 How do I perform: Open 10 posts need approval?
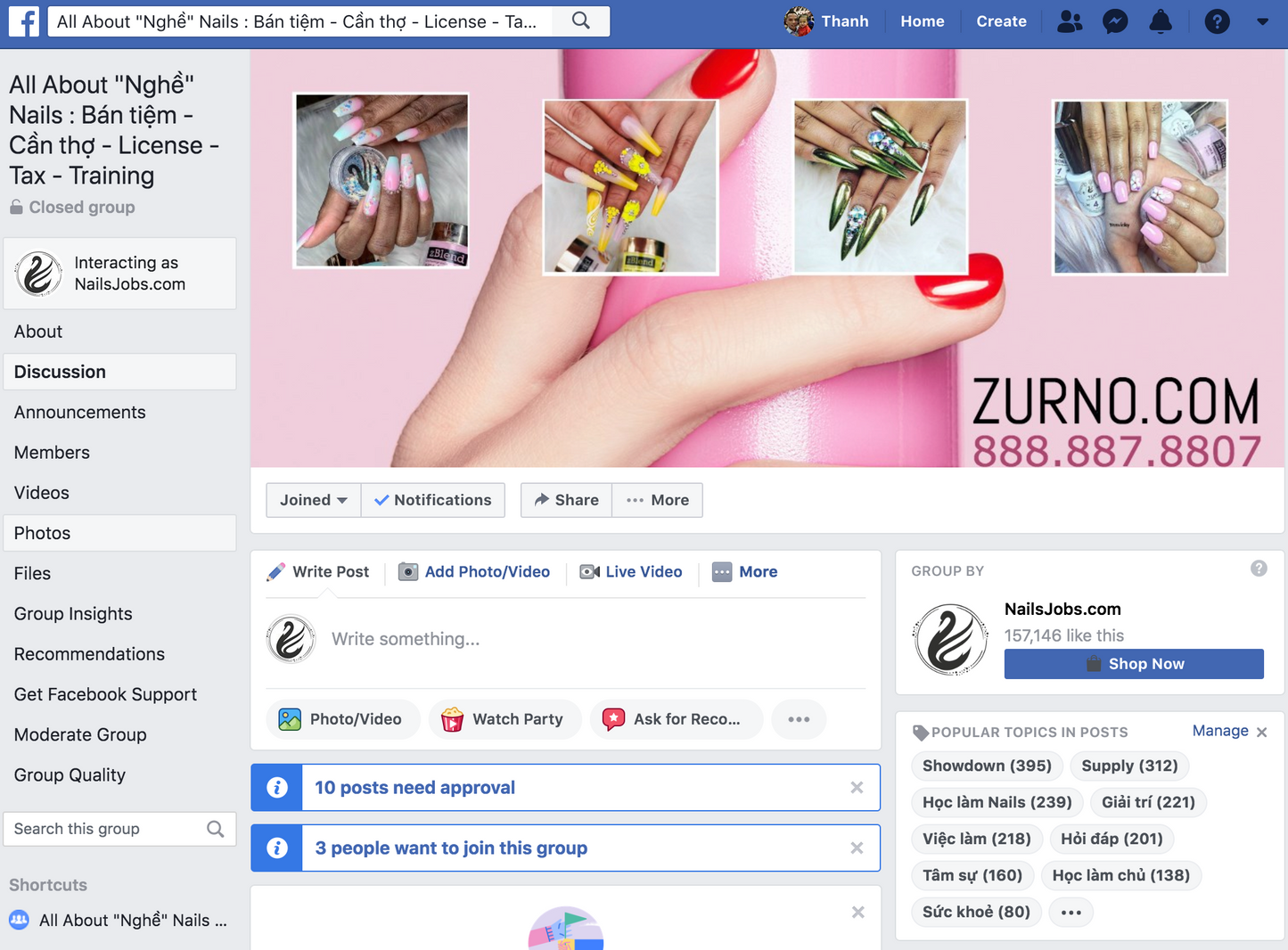tap(414, 788)
